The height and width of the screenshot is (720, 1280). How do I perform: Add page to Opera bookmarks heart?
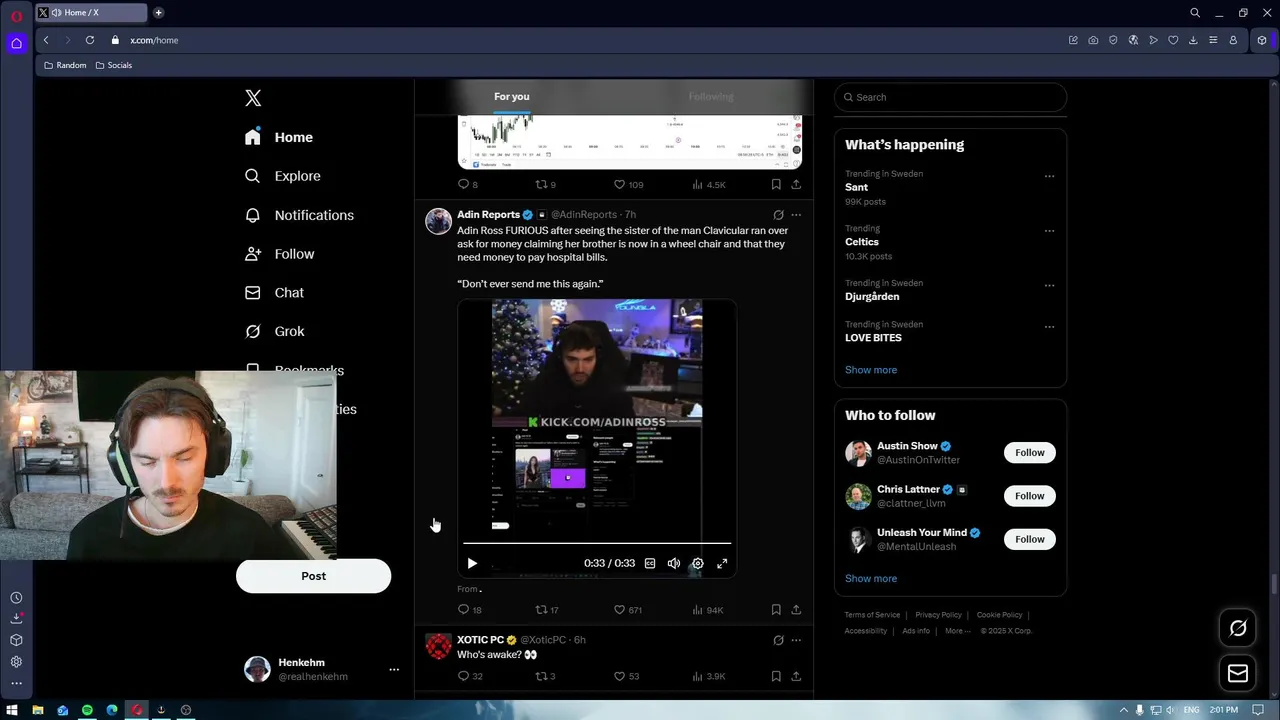point(1173,40)
